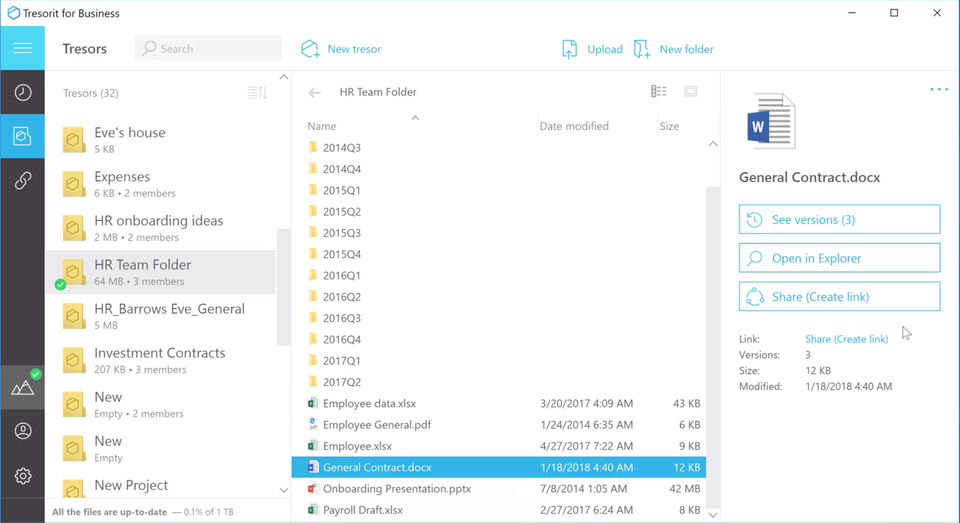Go back using the left arrow
The width and height of the screenshot is (960, 523).
[x=314, y=92]
